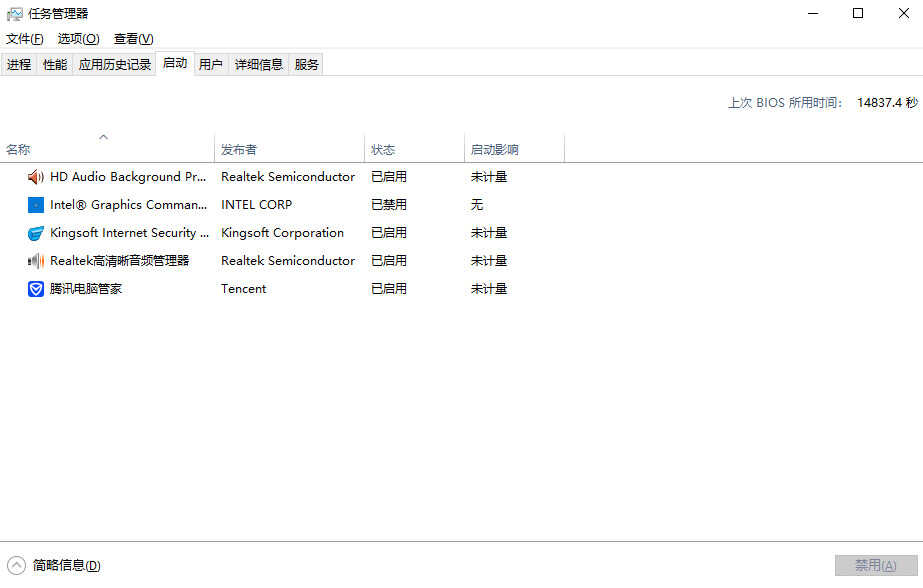
Task: Click the 无 startup impact value
Action: tap(477, 205)
